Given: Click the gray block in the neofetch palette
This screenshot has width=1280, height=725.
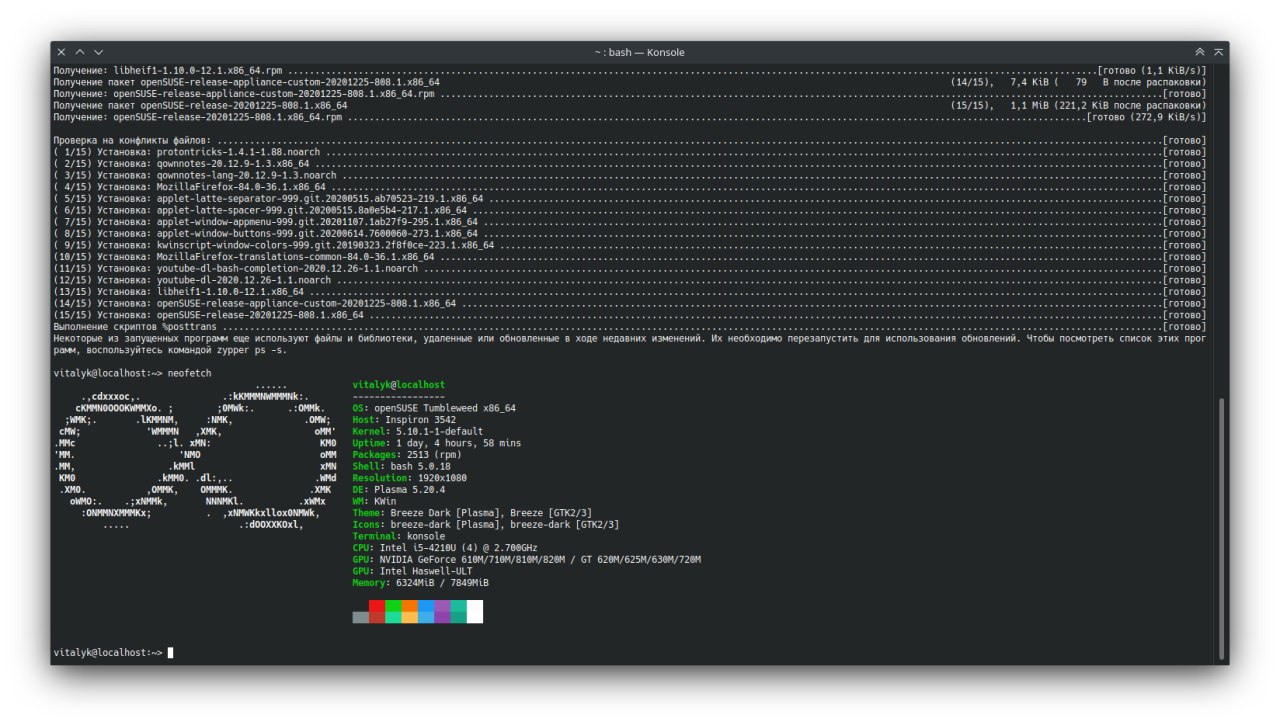Looking at the screenshot, I should (x=361, y=617).
